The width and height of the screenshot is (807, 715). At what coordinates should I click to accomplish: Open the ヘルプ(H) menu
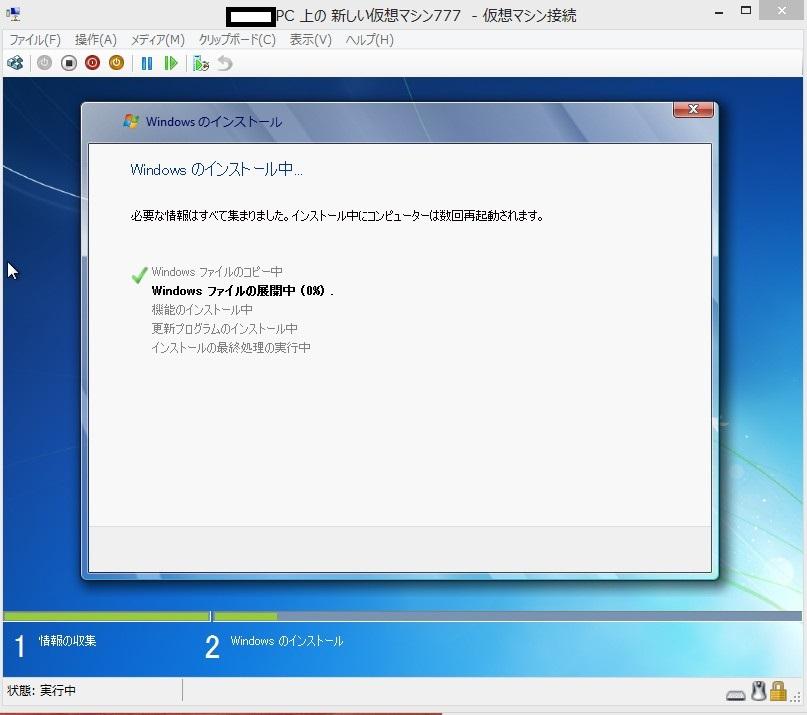coord(370,40)
